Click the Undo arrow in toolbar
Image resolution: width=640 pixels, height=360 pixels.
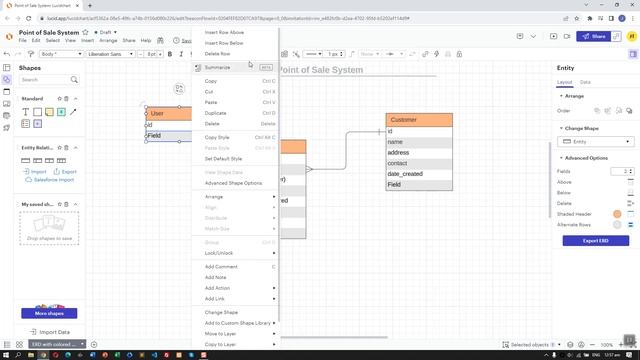pyautogui.click(x=7, y=54)
